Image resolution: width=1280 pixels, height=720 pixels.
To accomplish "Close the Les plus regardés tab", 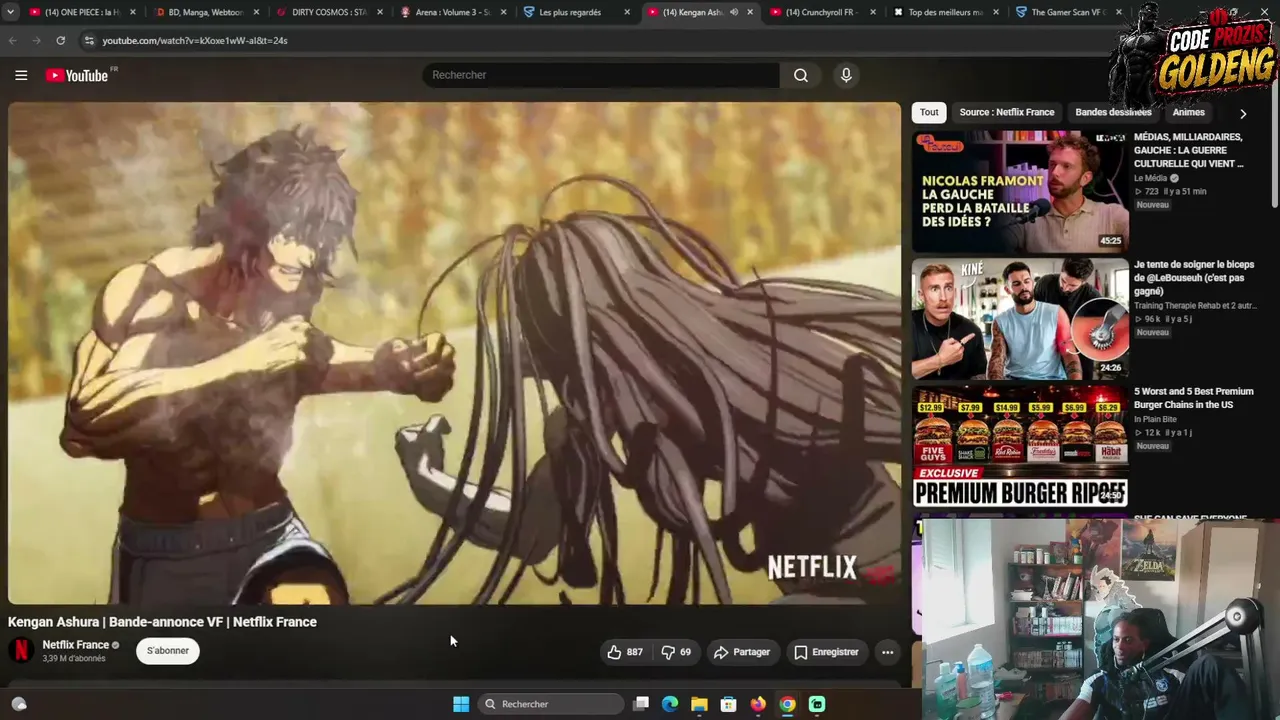I will point(627,12).
